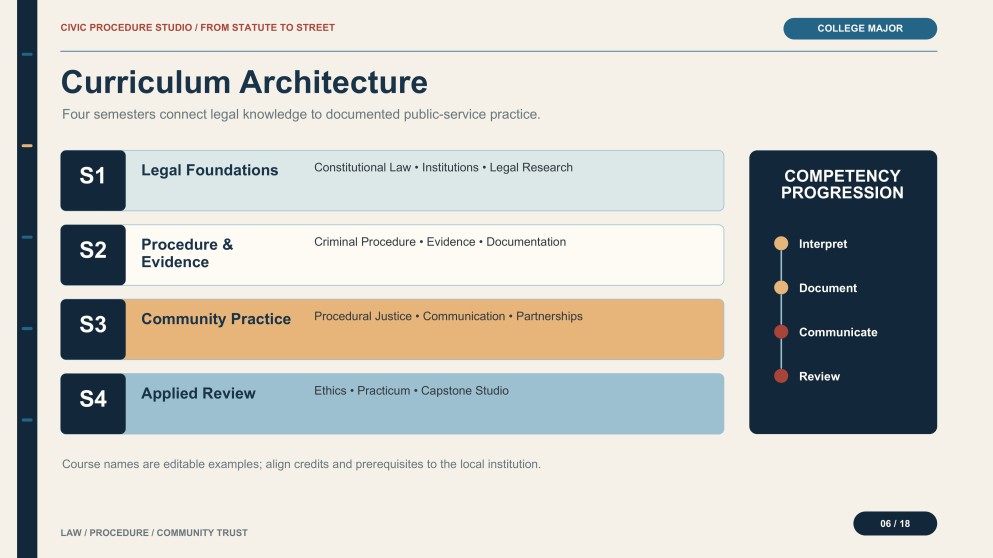Click the tan marker on left navy bar

(x=27, y=146)
